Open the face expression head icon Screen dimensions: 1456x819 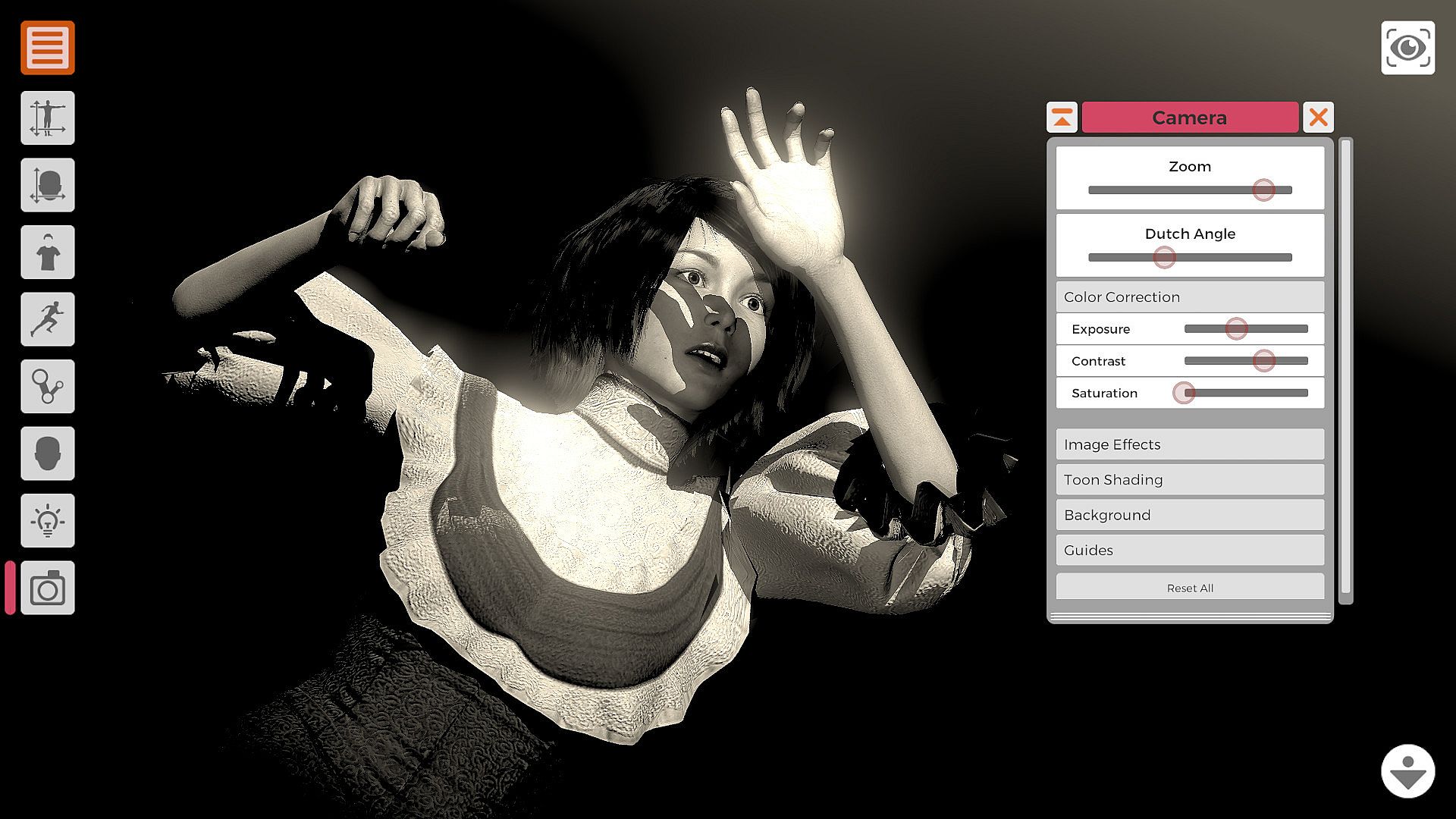click(47, 453)
